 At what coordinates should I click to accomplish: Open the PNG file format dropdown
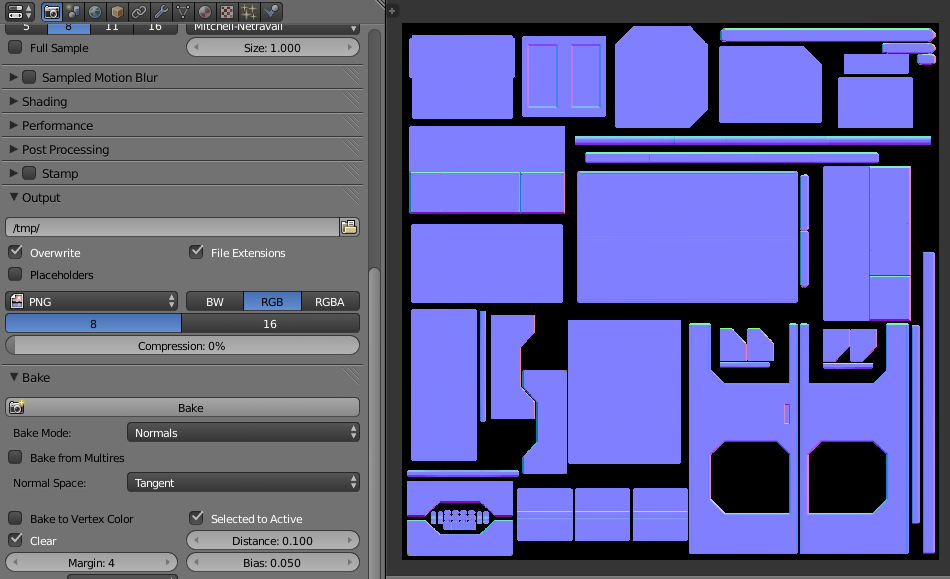(x=91, y=301)
